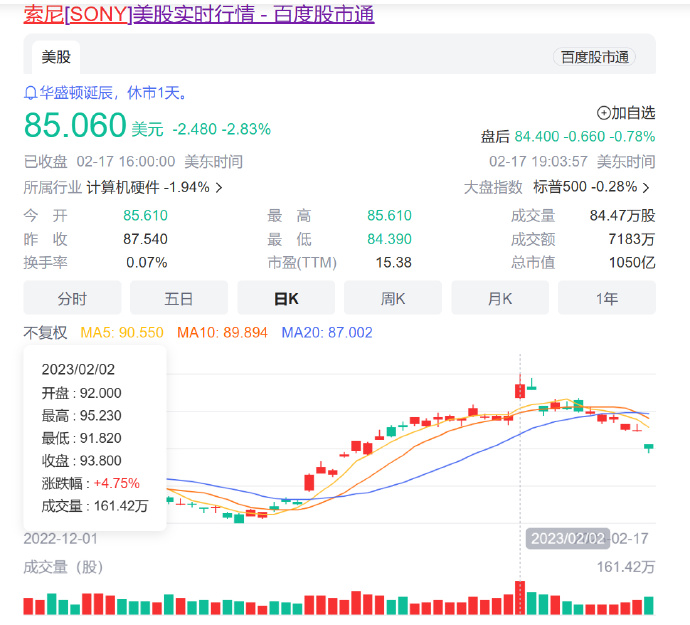The image size is (690, 625).
Task: Click the tooltip 涨跌幅 +4.75% value
Action: [117, 483]
